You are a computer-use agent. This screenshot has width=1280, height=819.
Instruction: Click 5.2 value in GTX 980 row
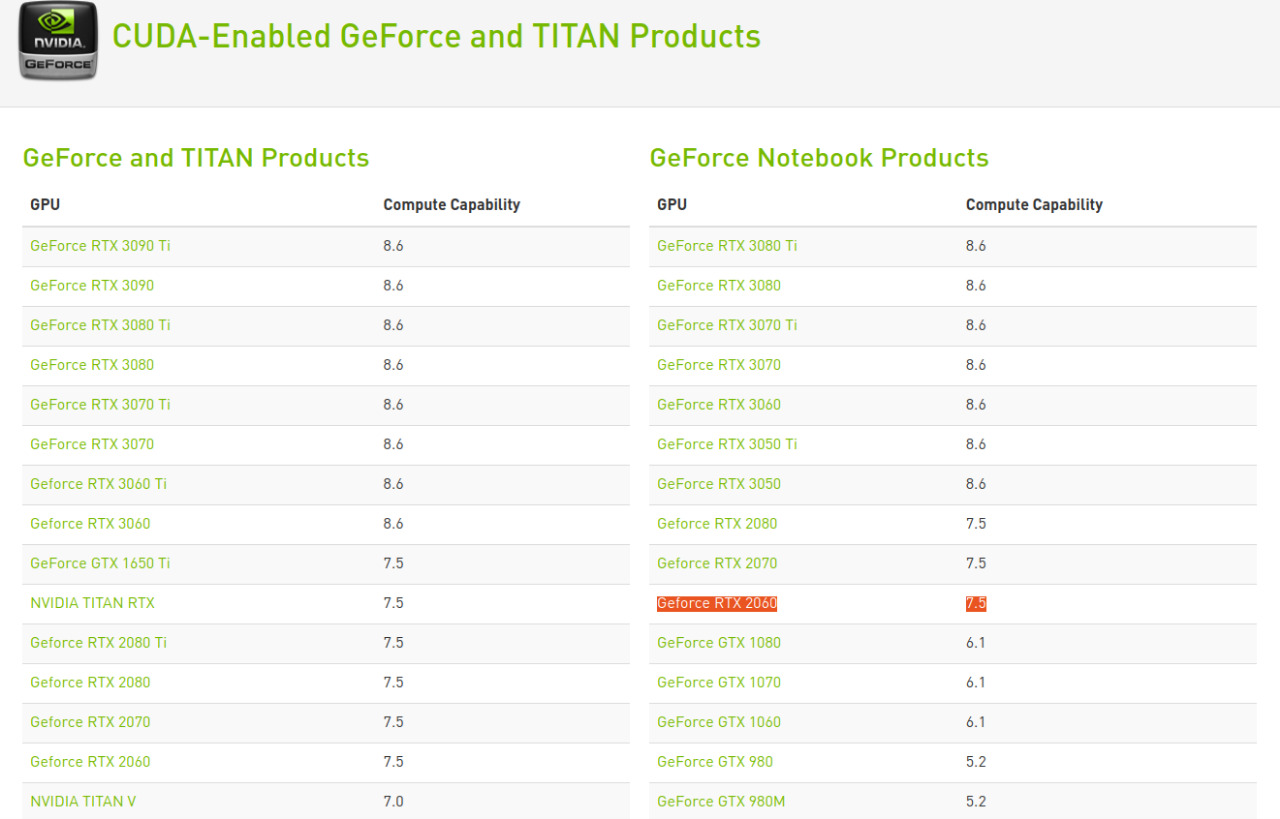(x=976, y=762)
